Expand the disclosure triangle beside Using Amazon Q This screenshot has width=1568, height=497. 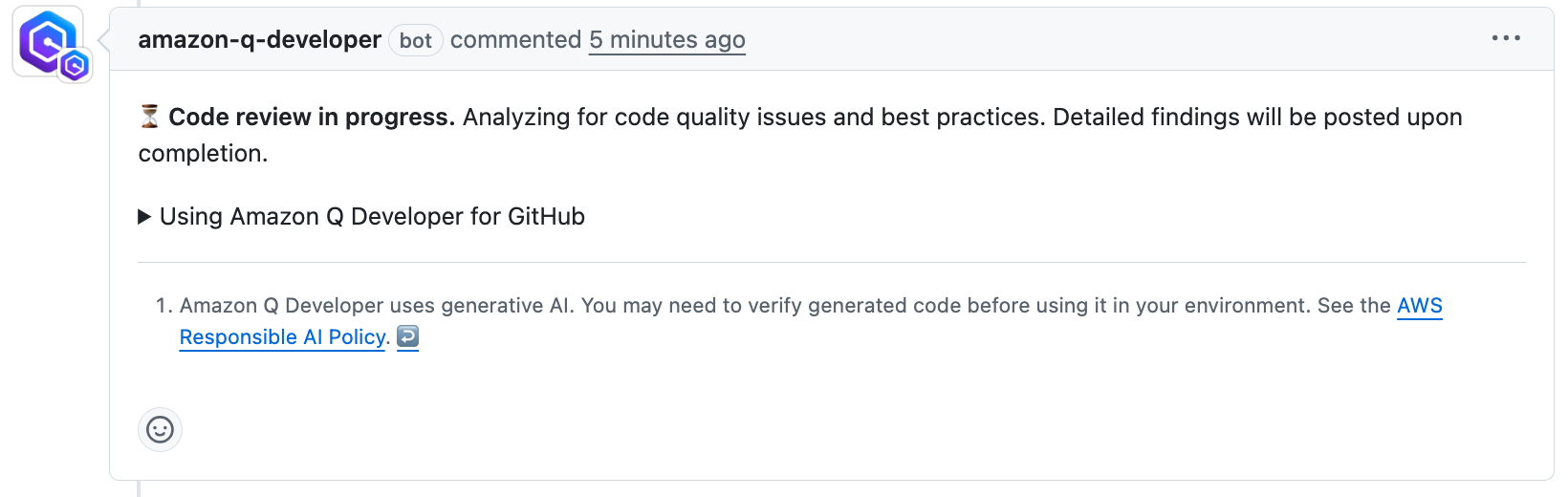coord(145,217)
